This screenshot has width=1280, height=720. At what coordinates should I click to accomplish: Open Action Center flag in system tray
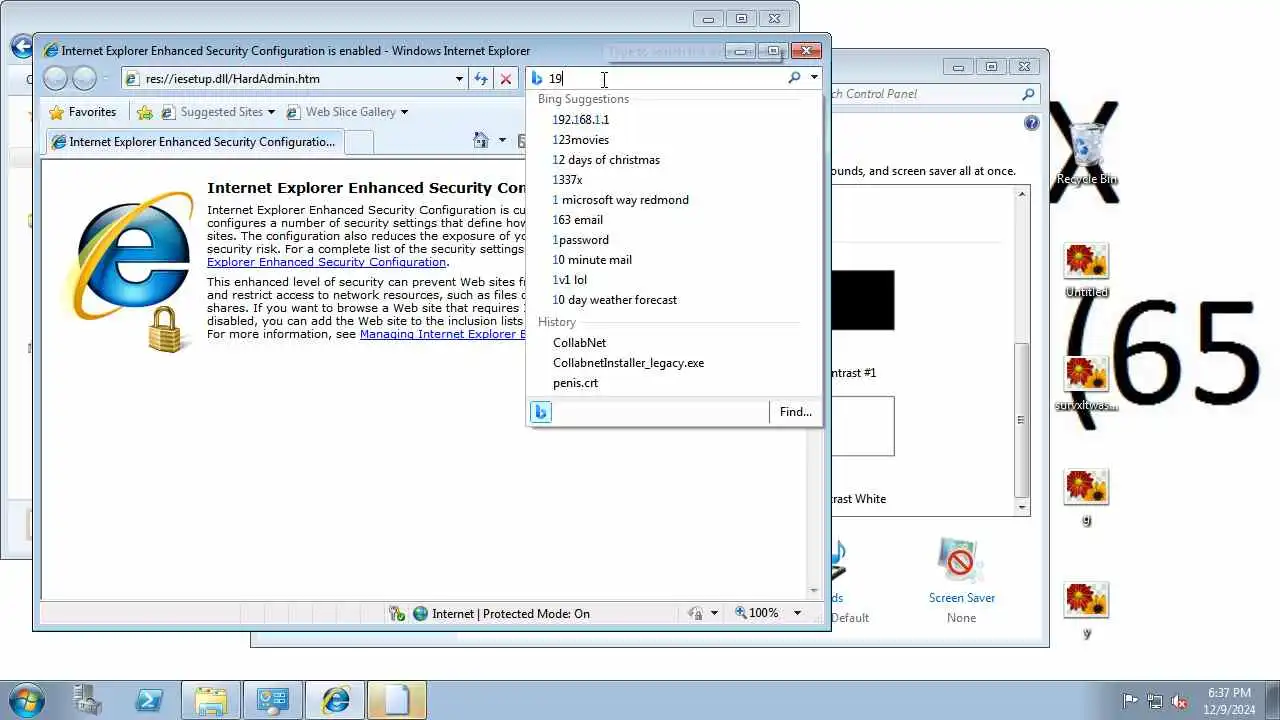tap(1131, 701)
